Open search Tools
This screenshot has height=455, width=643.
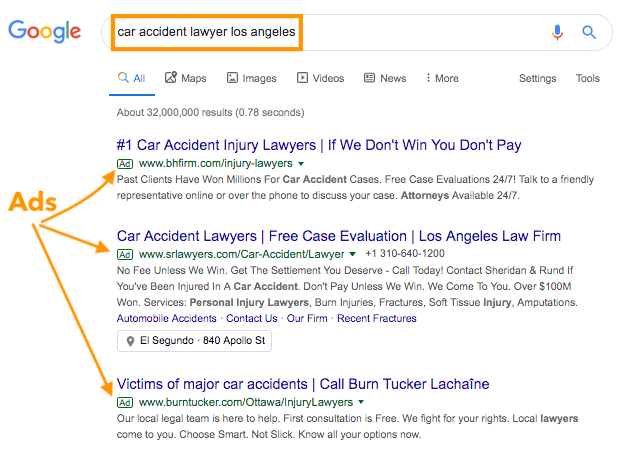pyautogui.click(x=588, y=78)
